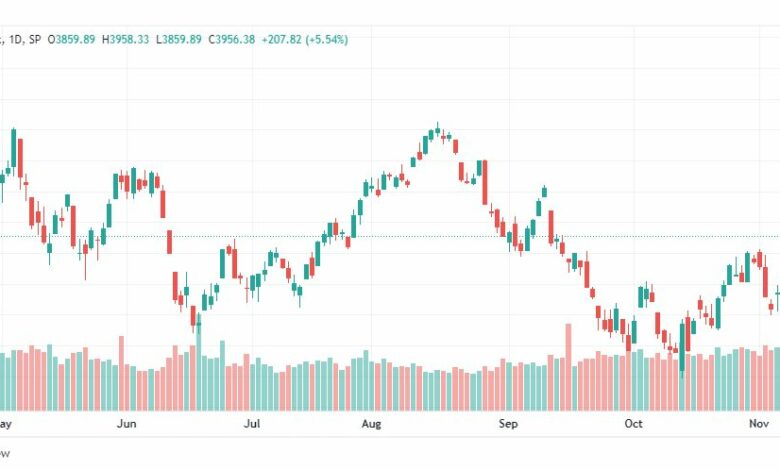Viewport: 780px width, 470px height.
Task: Select the open value O3859.89
Action: coord(71,39)
